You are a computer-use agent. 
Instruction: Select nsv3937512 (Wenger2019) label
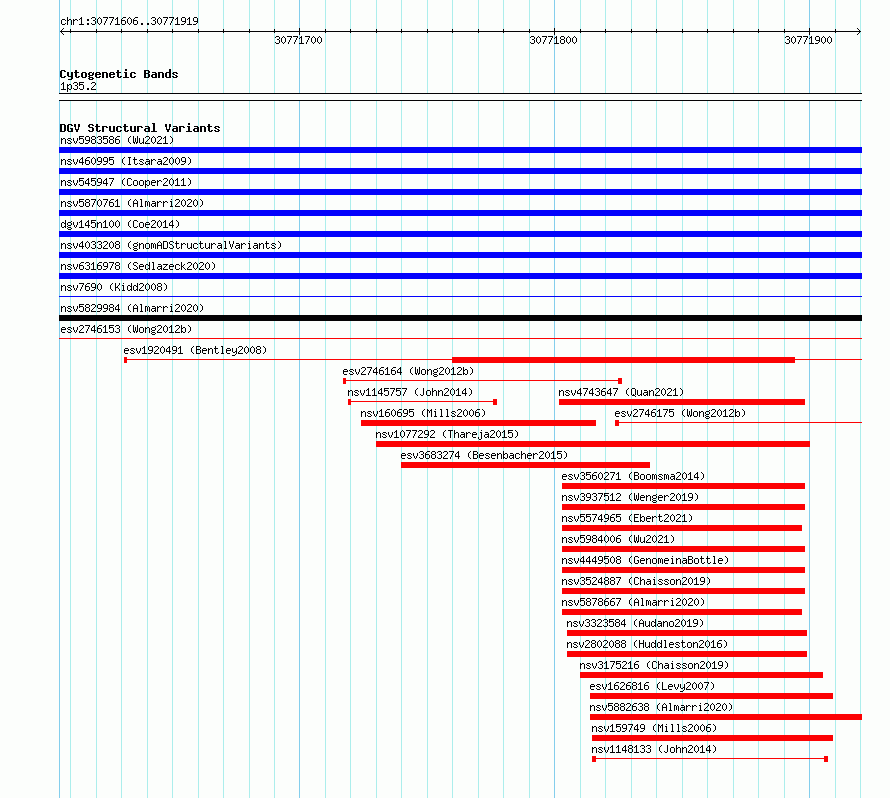point(630,497)
